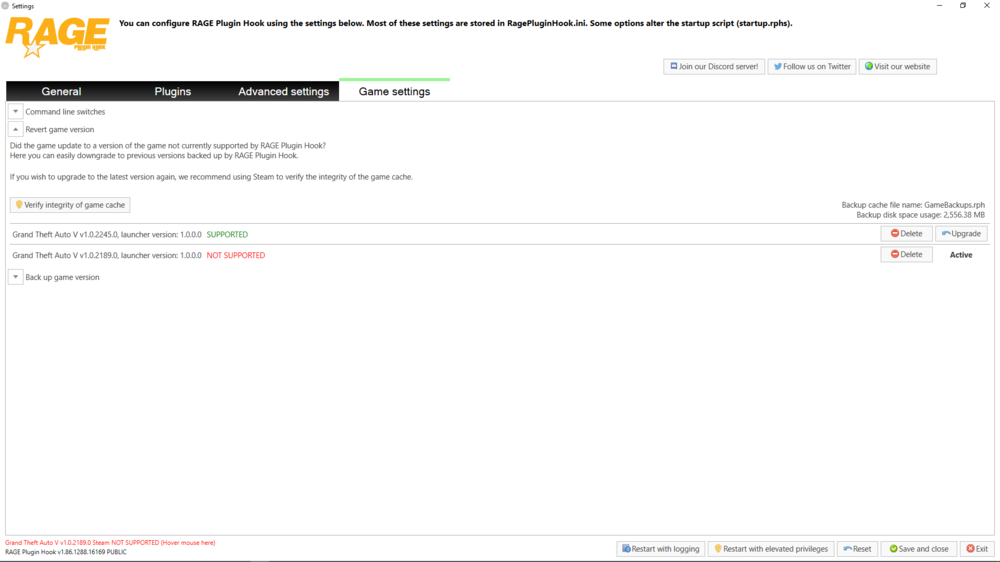Maximize the Settings window
Image resolution: width=1000 pixels, height=562 pixels.
[963, 6]
